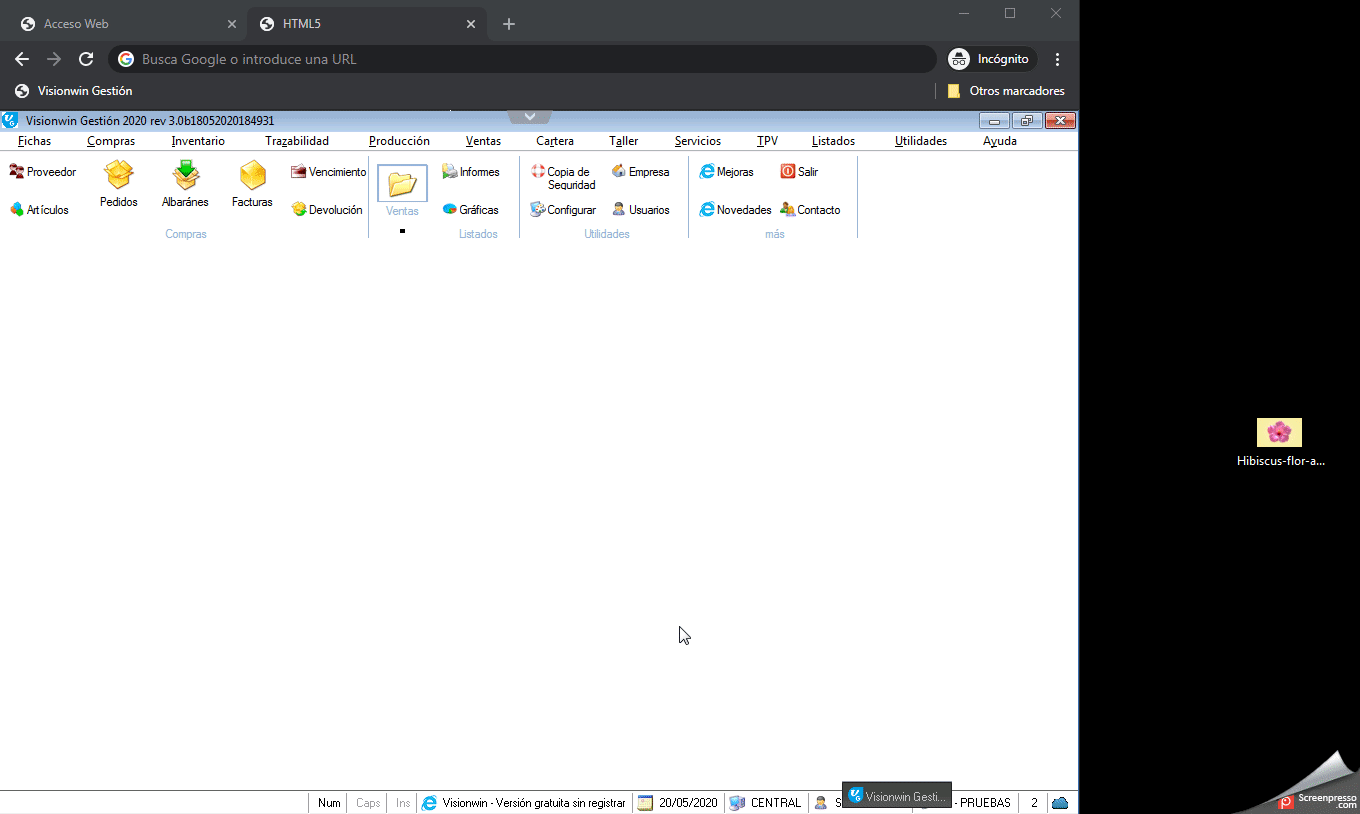
Task: Expand the pull-down chevron above the app title
Action: pyautogui.click(x=530, y=117)
